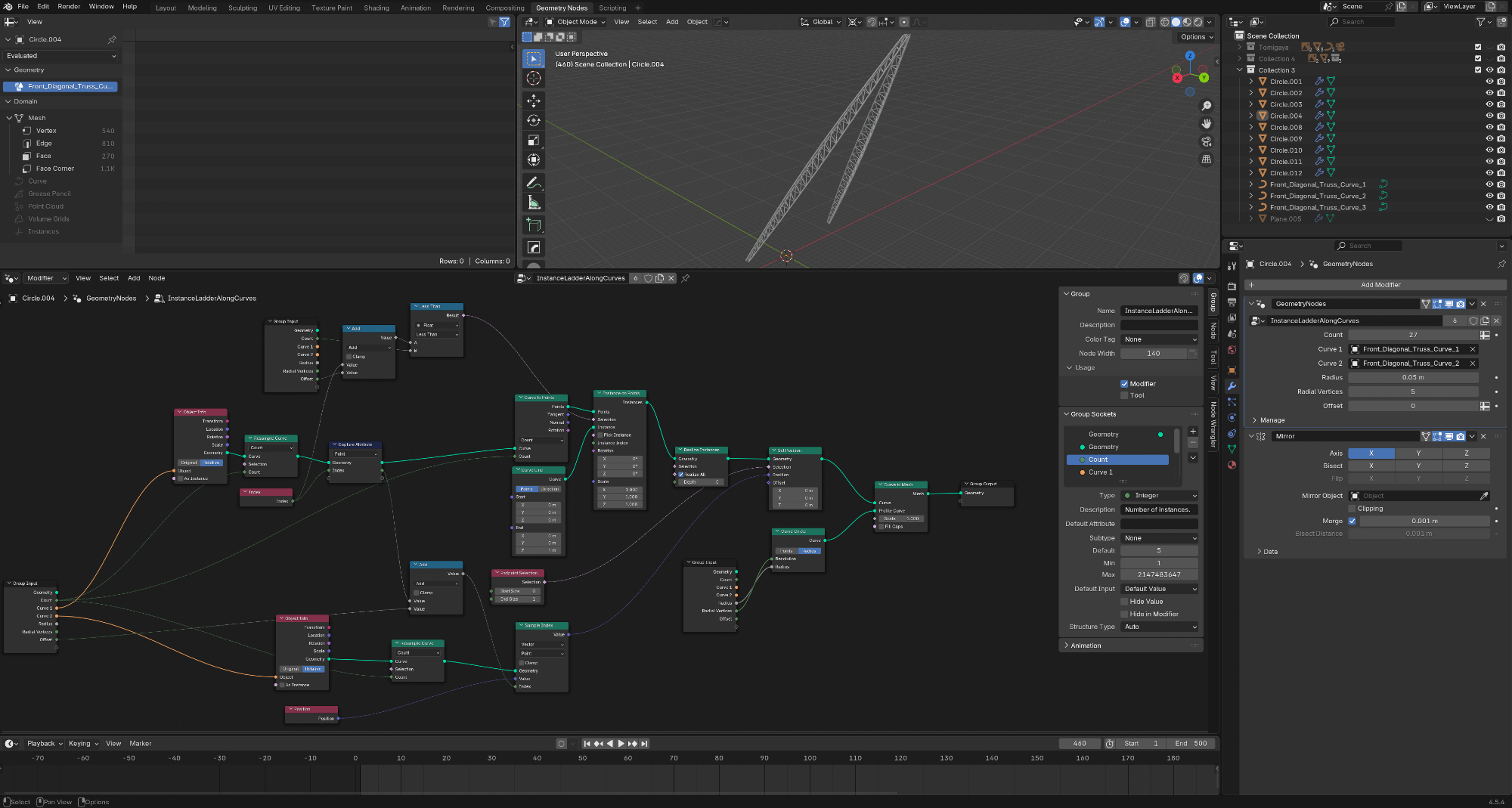Select the Move tool in viewport toolbar
Screen dimensions: 1512x808
pyautogui.click(x=534, y=101)
